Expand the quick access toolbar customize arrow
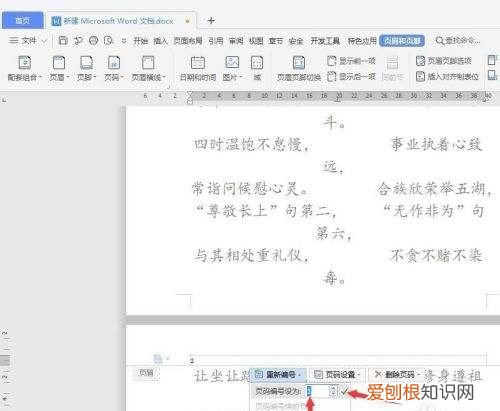 (x=124, y=41)
